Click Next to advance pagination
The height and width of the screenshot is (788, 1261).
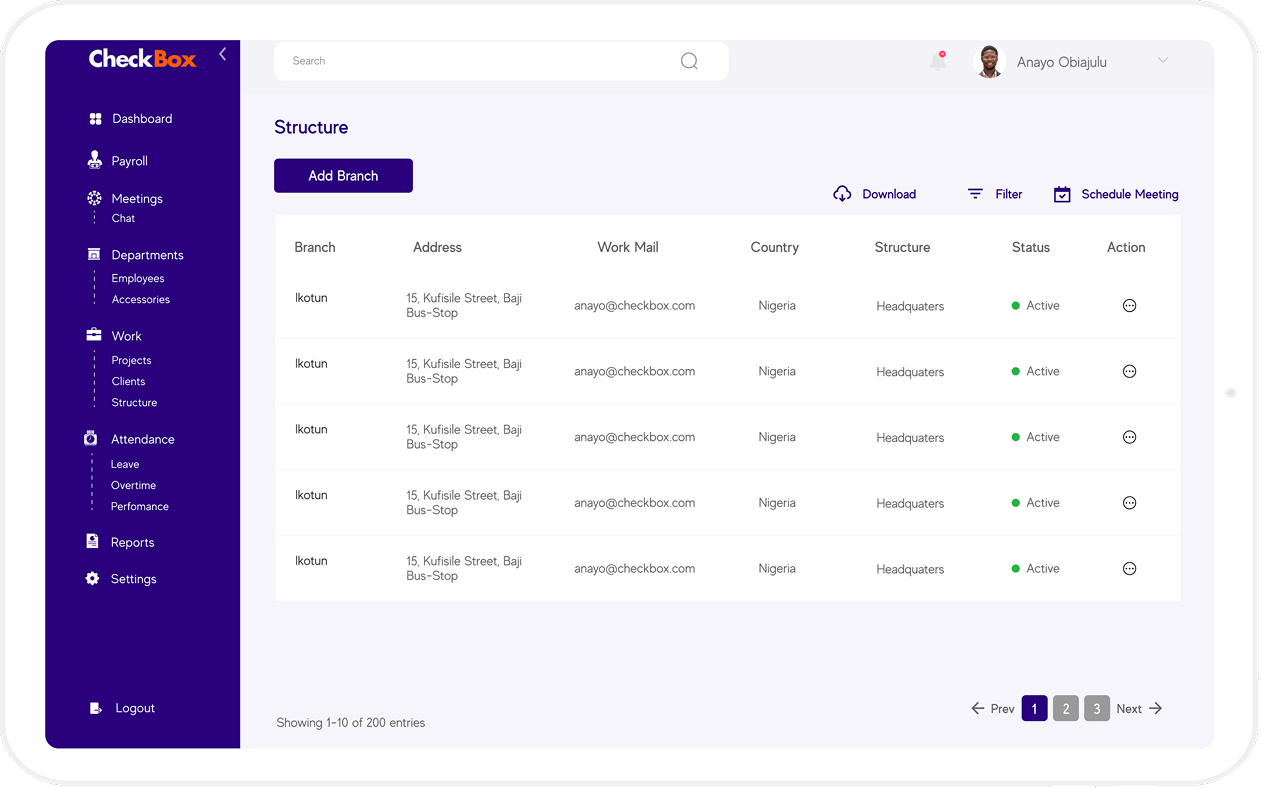(x=1139, y=709)
